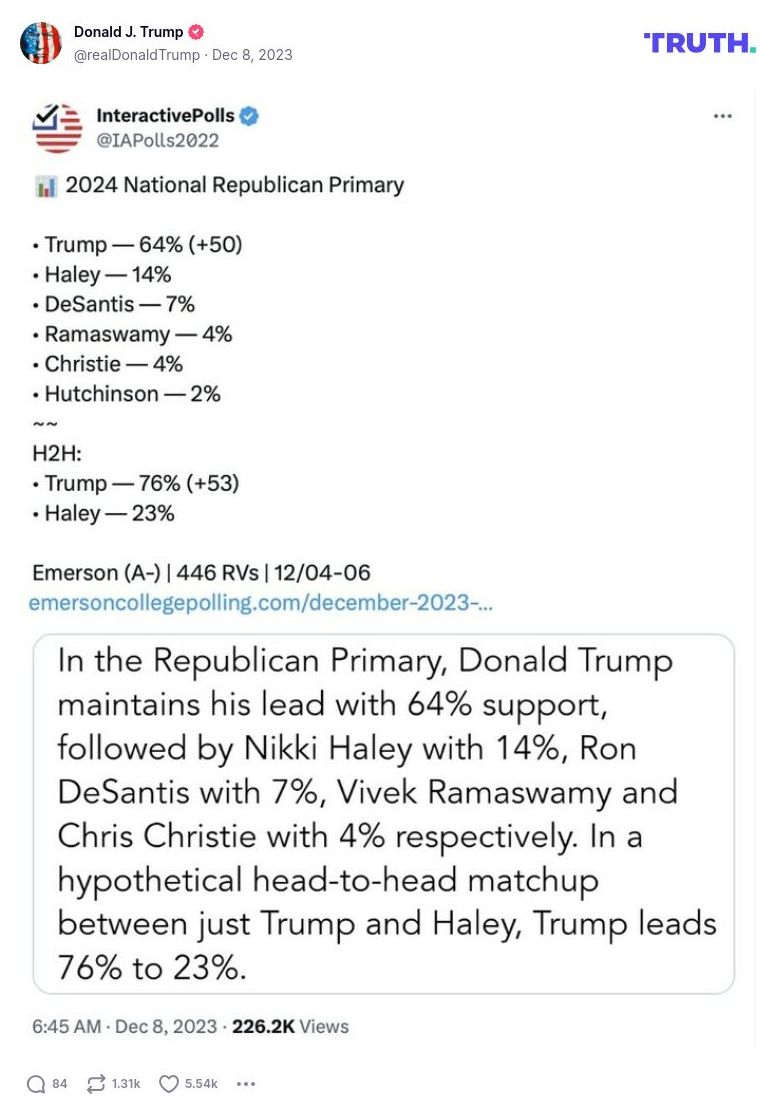777x1114 pixels.
Task: Click the @realDonaldTrump handle
Action: 137,55
